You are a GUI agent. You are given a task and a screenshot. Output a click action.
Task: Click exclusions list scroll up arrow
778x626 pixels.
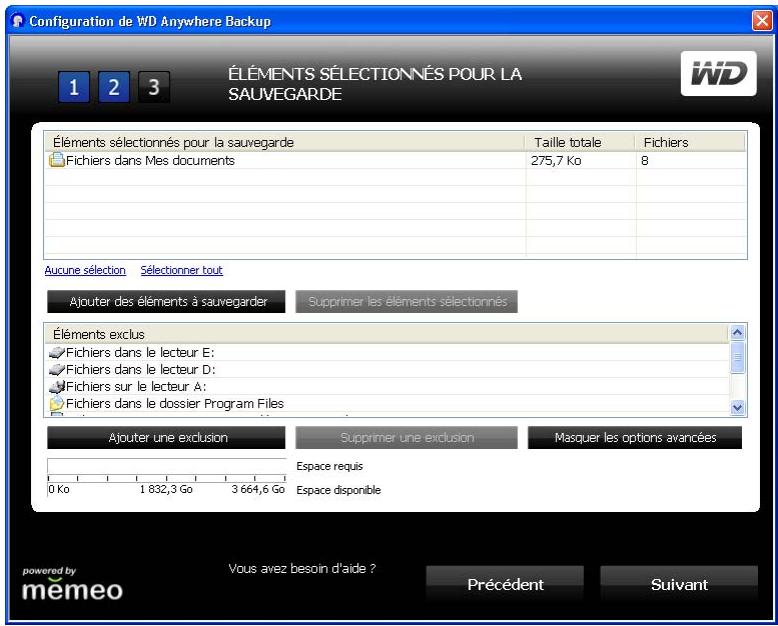pos(737,332)
